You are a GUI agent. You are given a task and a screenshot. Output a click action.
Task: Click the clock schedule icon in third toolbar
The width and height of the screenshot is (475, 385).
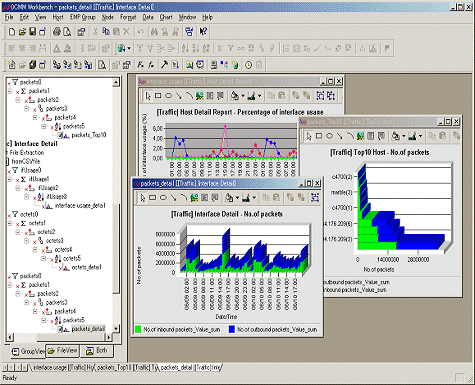click(x=248, y=64)
